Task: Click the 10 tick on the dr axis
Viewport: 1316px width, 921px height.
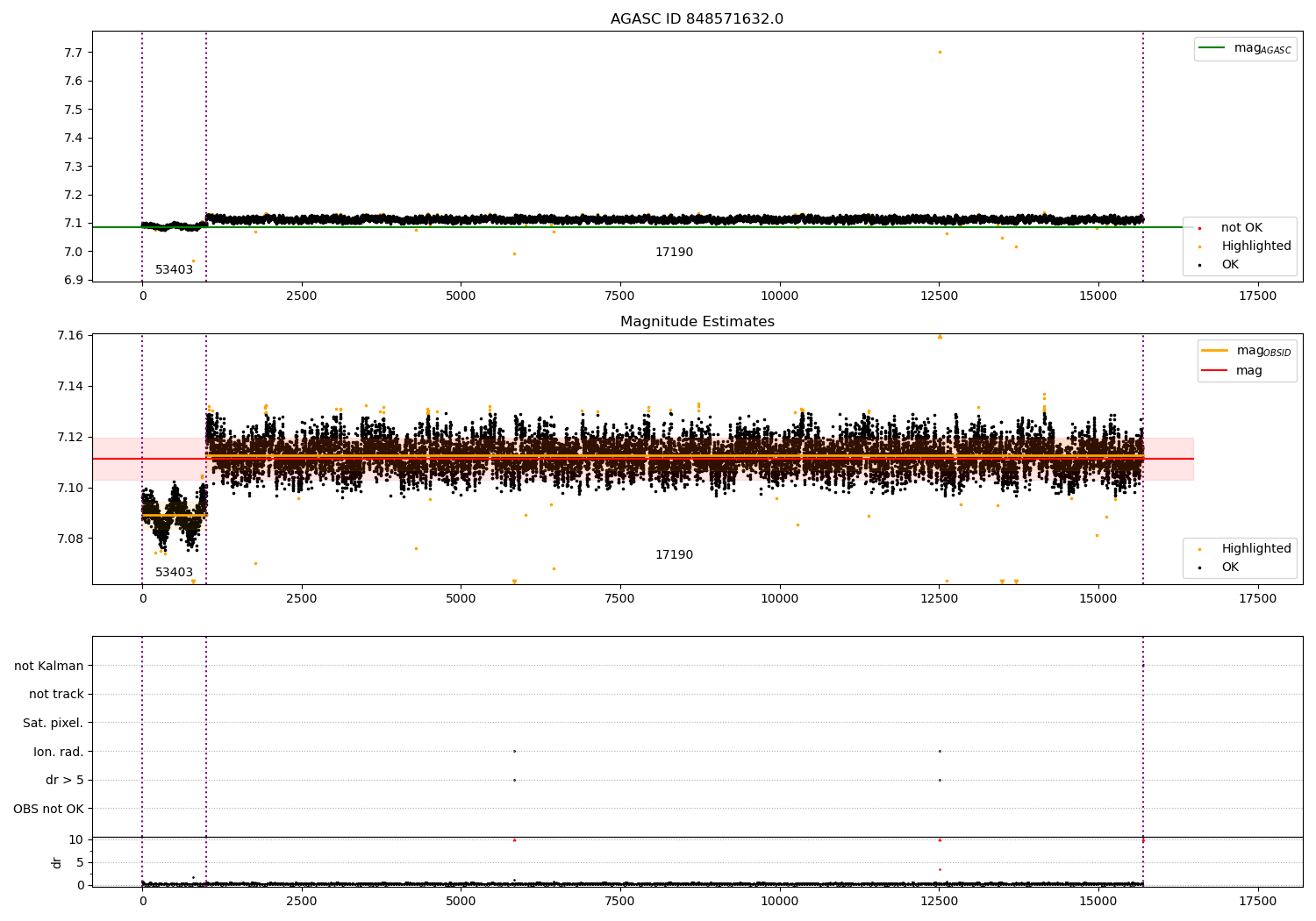Action: pos(76,840)
